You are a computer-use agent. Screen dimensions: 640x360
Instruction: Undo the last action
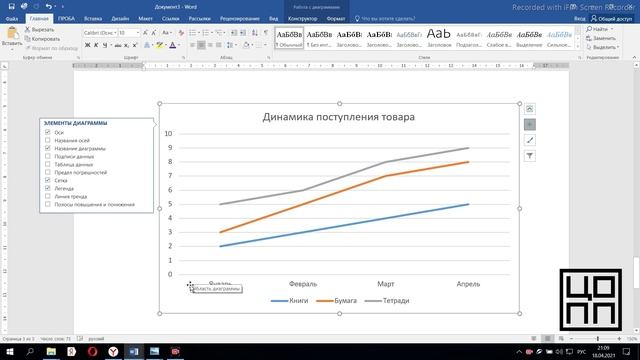click(x=49, y=7)
